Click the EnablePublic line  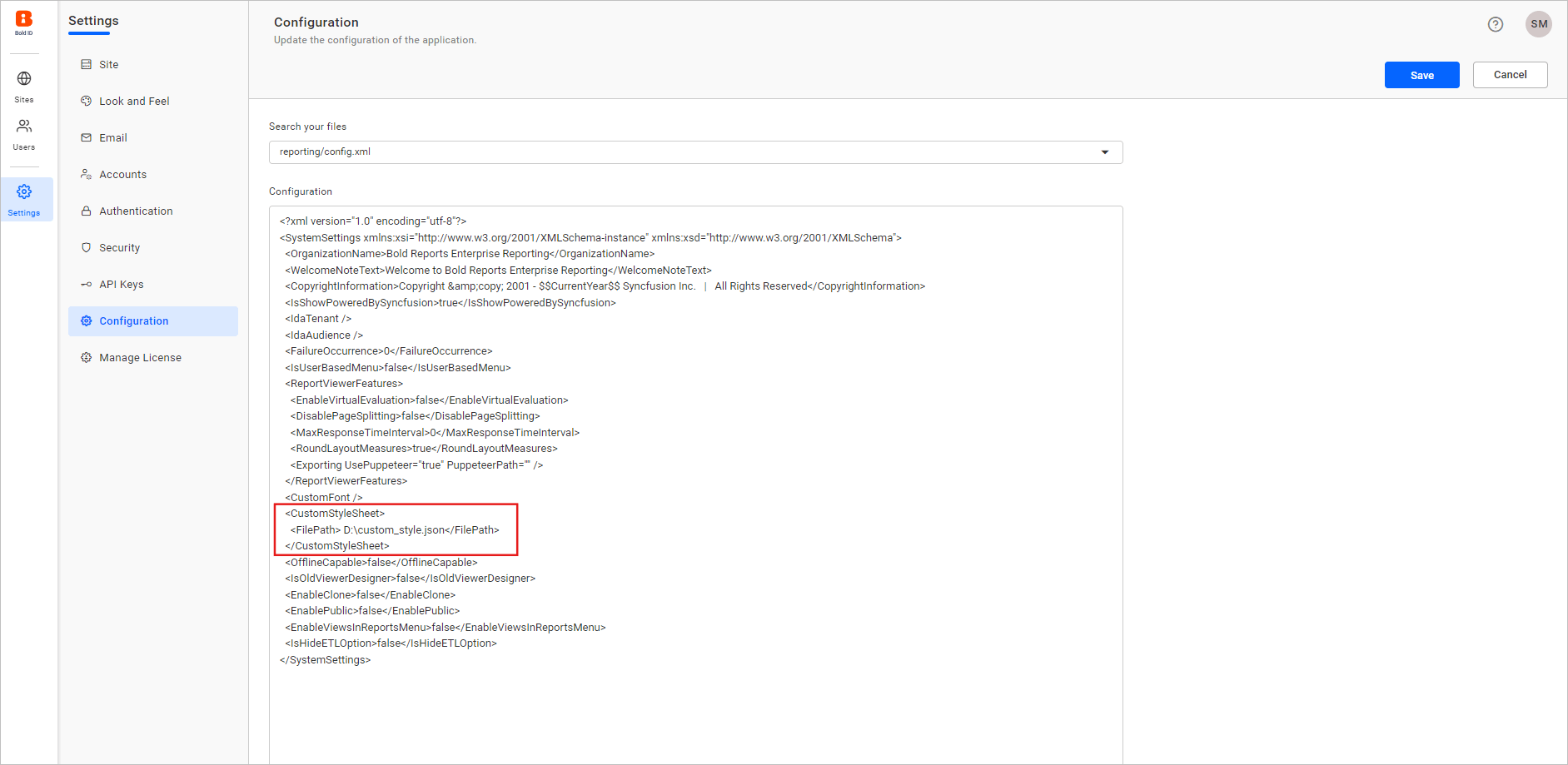coord(372,611)
